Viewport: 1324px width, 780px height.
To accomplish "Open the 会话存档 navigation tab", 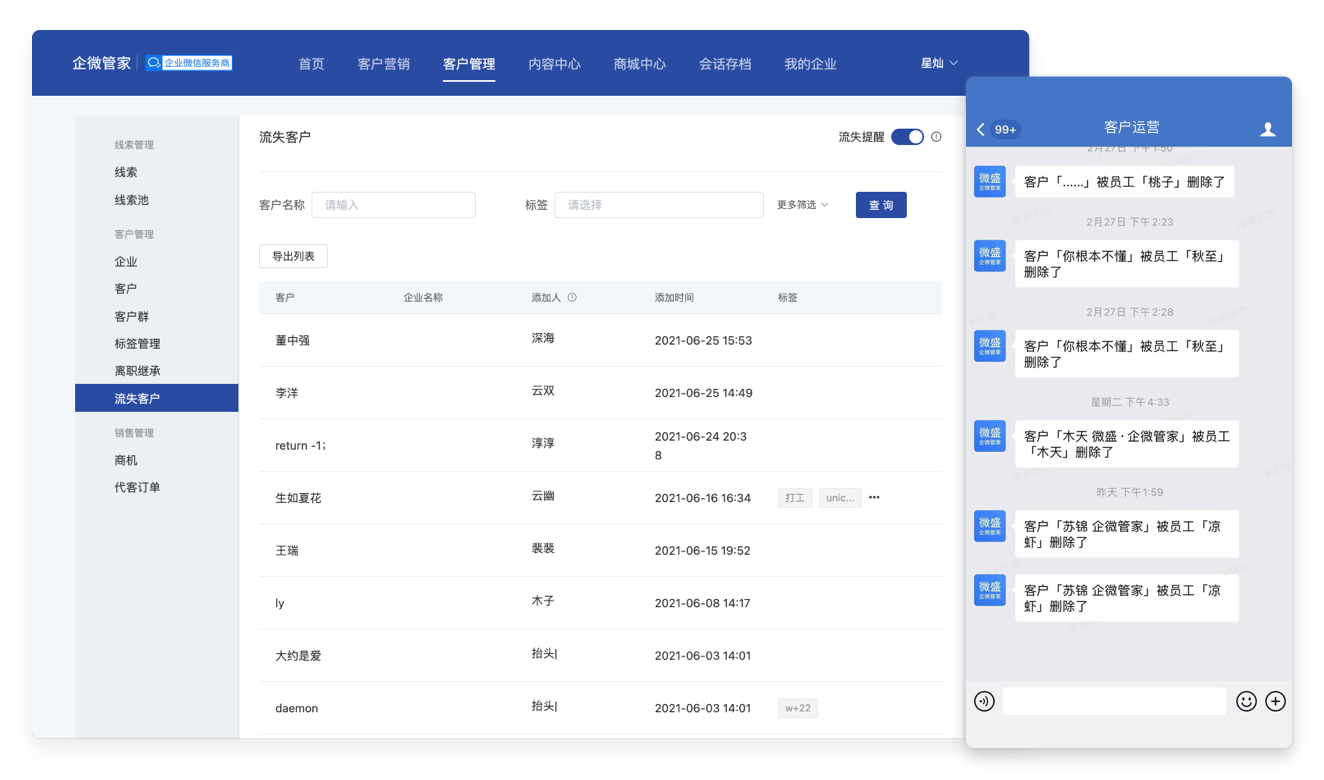I will click(724, 64).
